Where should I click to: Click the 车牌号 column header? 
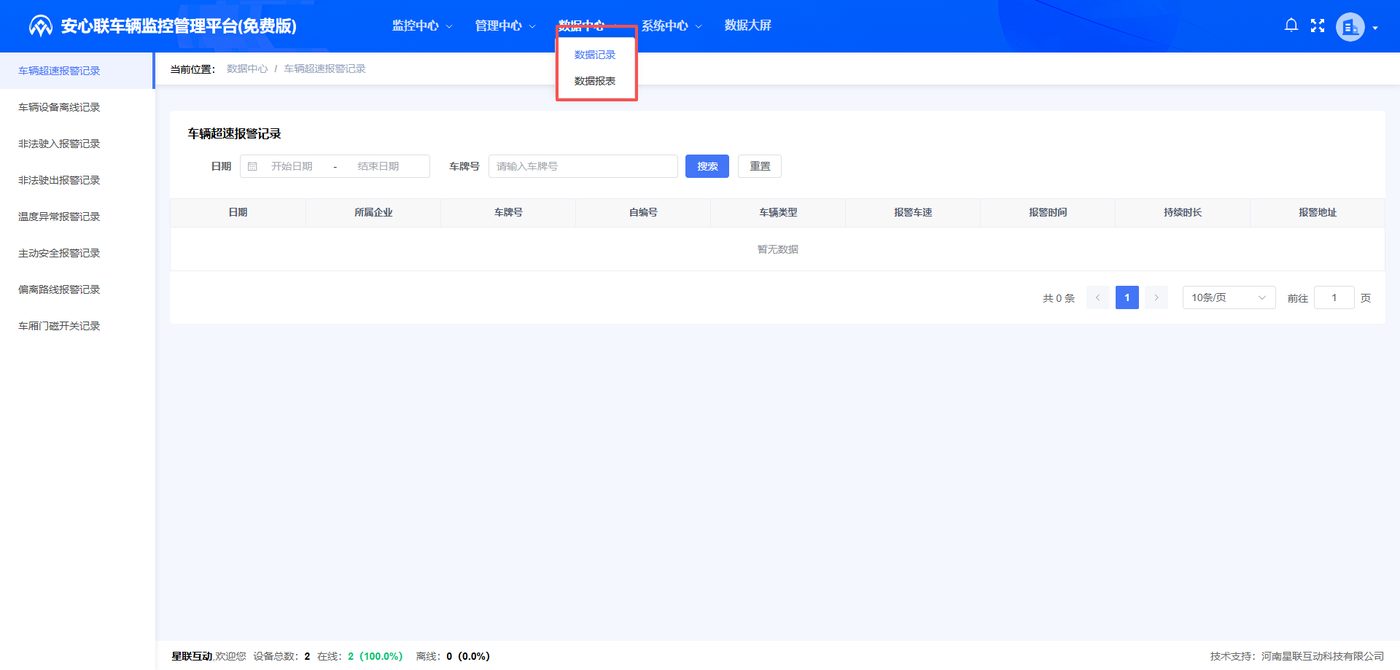coord(508,213)
